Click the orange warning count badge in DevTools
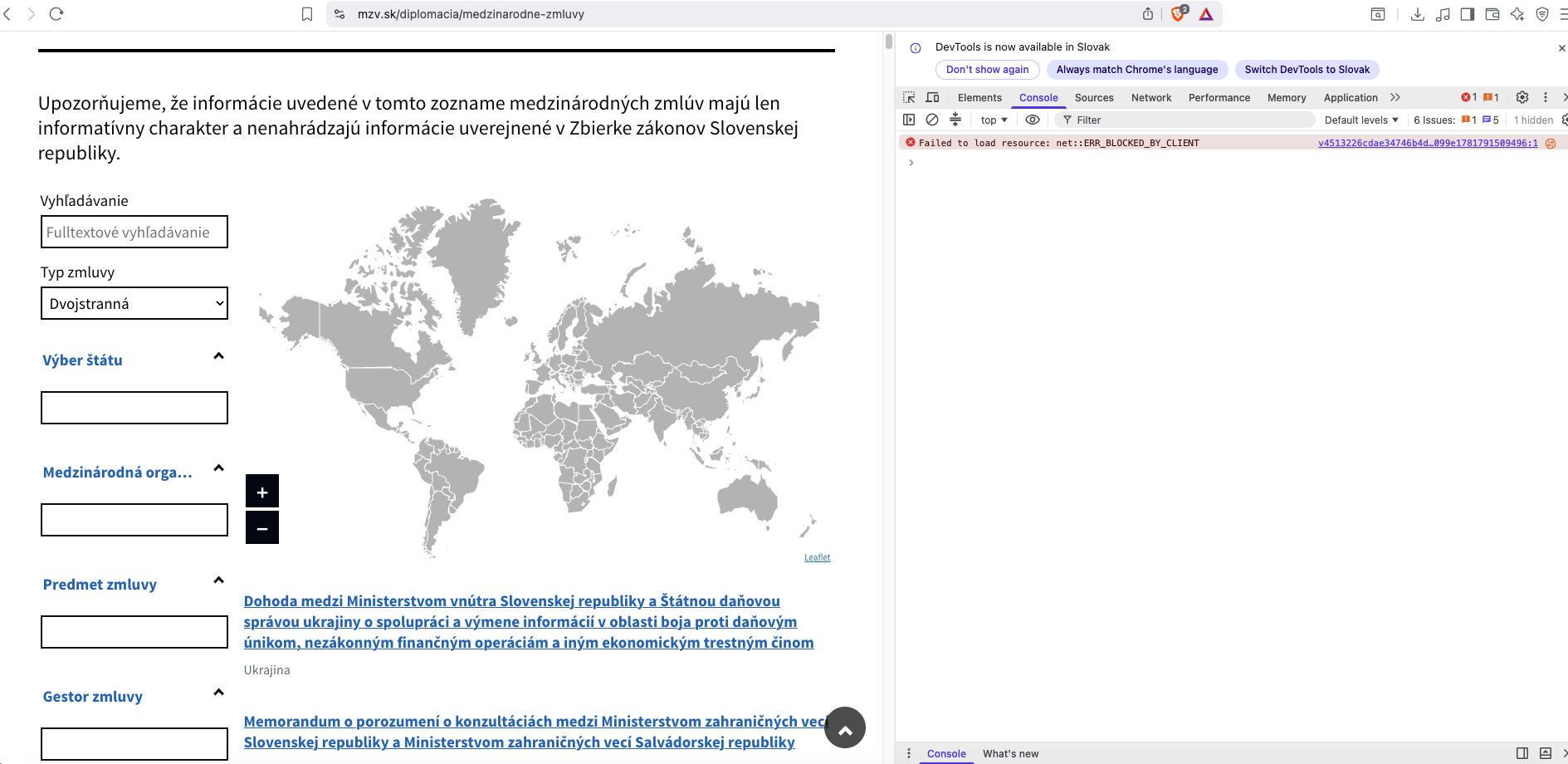The height and width of the screenshot is (764, 1568). pyautogui.click(x=1491, y=97)
